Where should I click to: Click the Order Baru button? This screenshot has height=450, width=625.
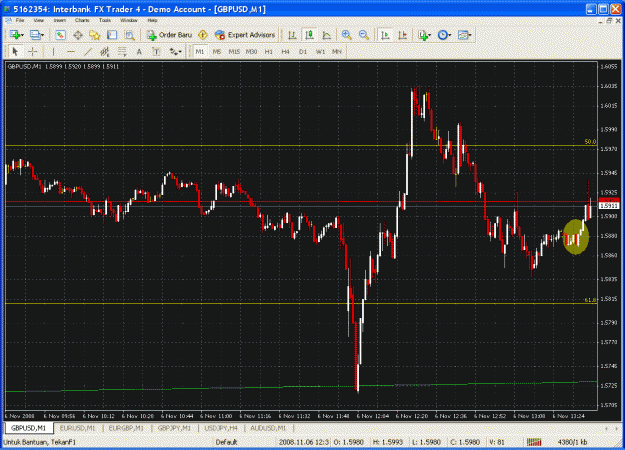click(x=169, y=35)
